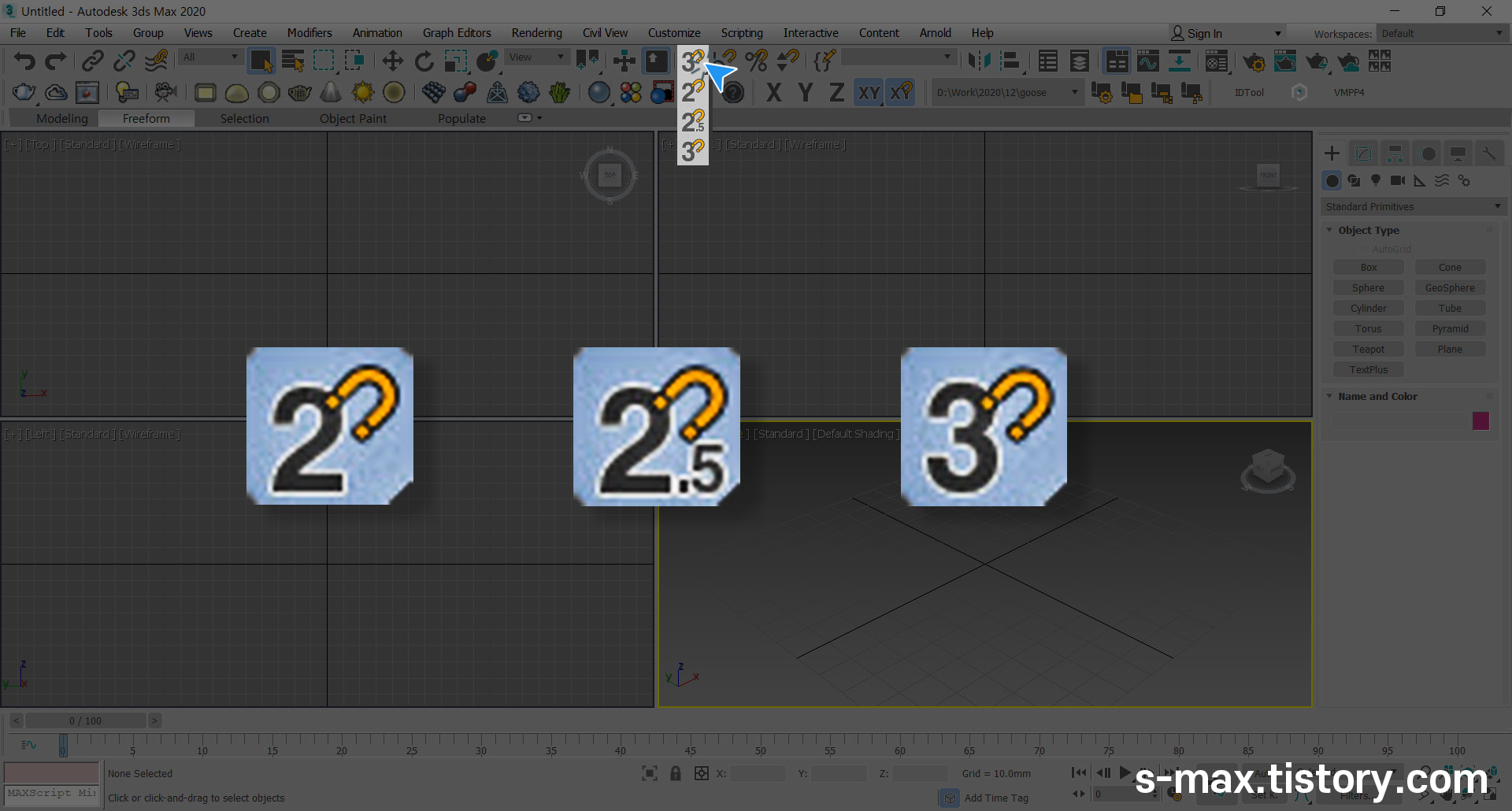The height and width of the screenshot is (811, 1512).
Task: Open the Curve Editor icon
Action: [x=1148, y=61]
